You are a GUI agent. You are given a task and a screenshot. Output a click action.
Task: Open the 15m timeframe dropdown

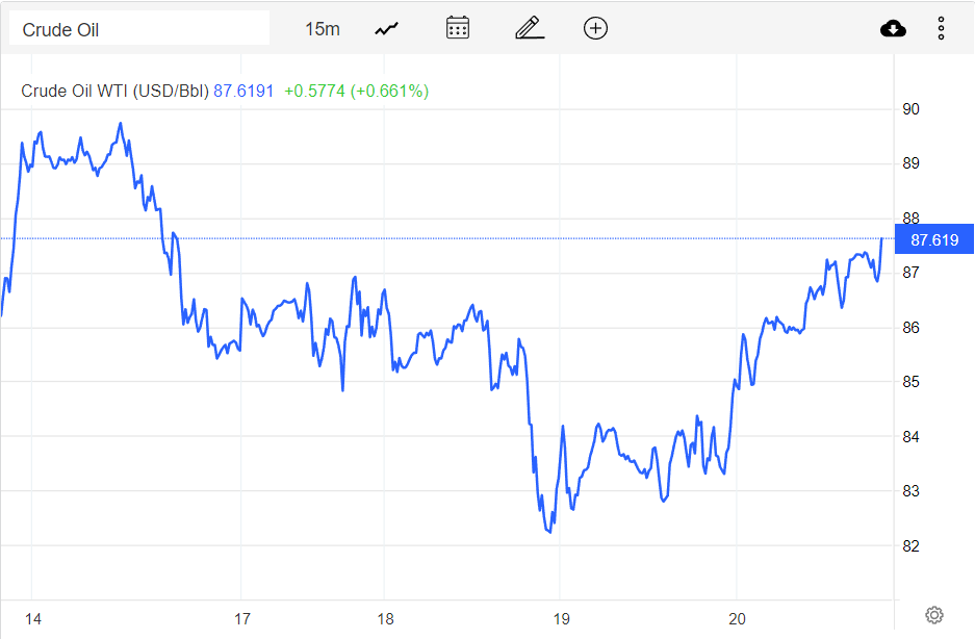pyautogui.click(x=322, y=29)
